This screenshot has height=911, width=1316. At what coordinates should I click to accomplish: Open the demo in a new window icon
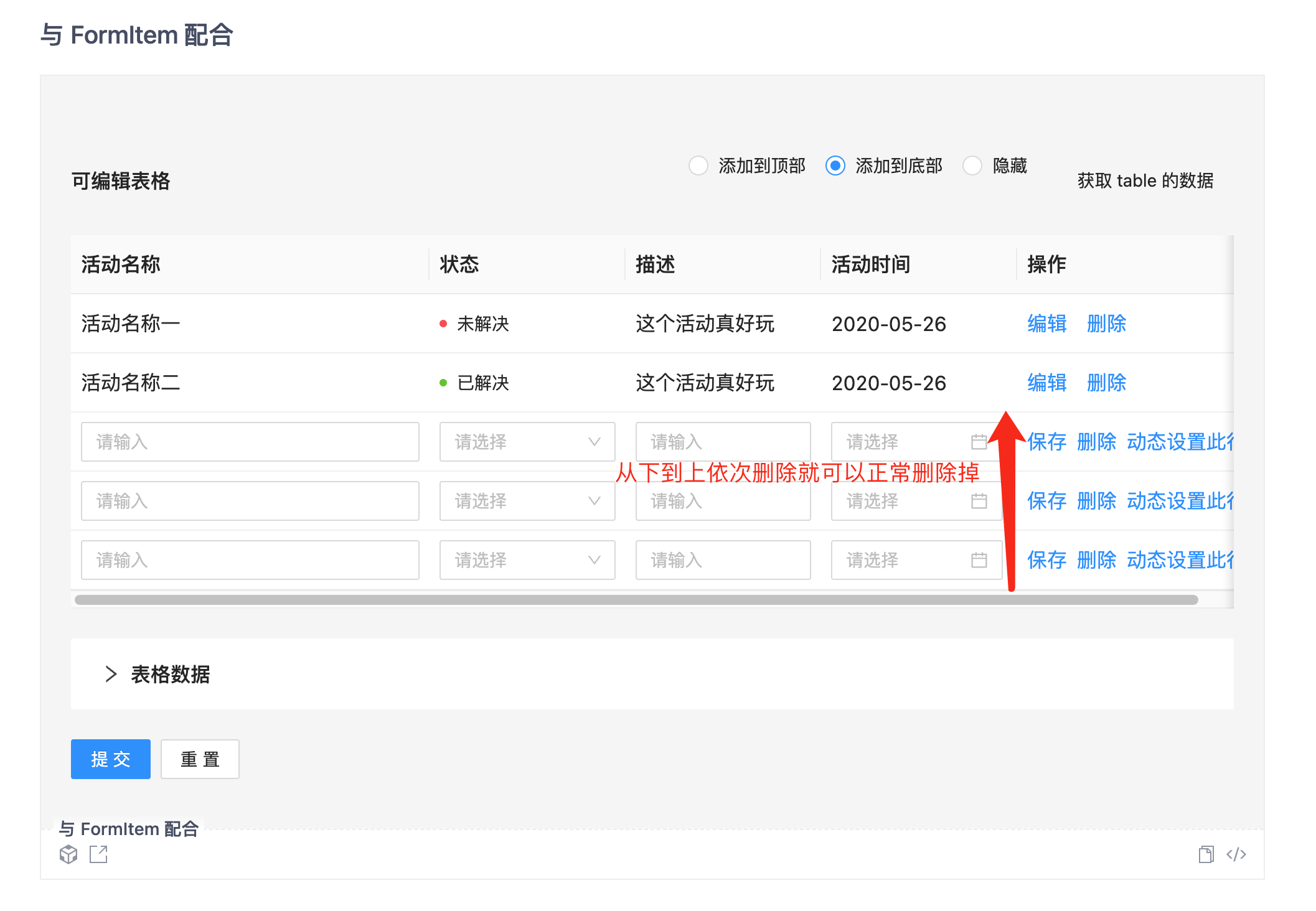tap(98, 854)
